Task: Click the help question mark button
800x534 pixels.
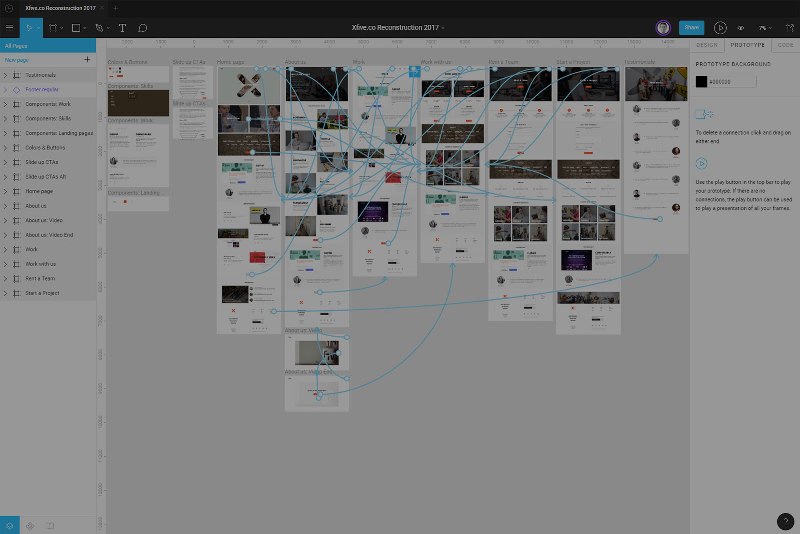Action: coord(785,521)
